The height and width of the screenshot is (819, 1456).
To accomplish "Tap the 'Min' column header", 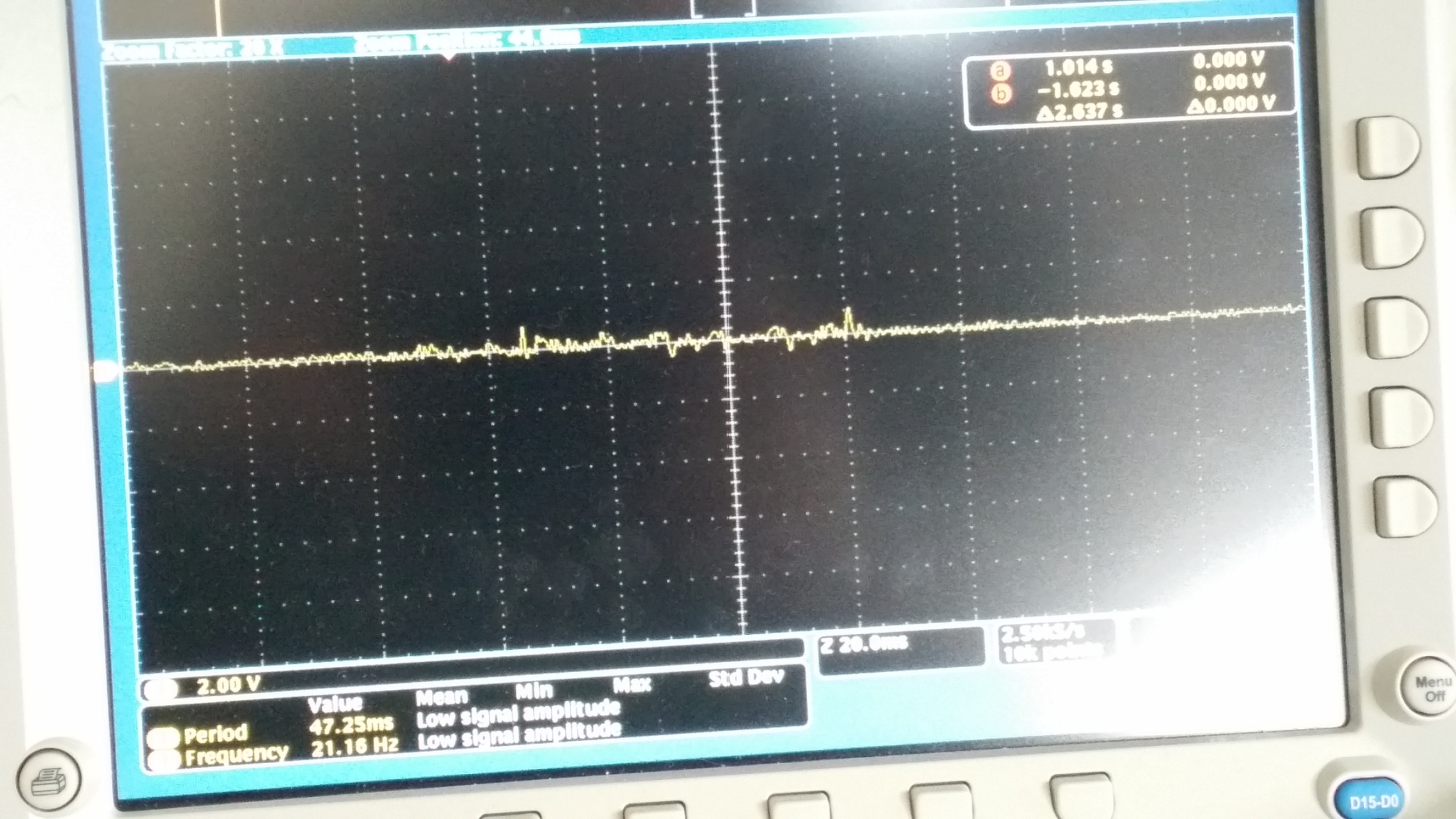I will 534,691.
